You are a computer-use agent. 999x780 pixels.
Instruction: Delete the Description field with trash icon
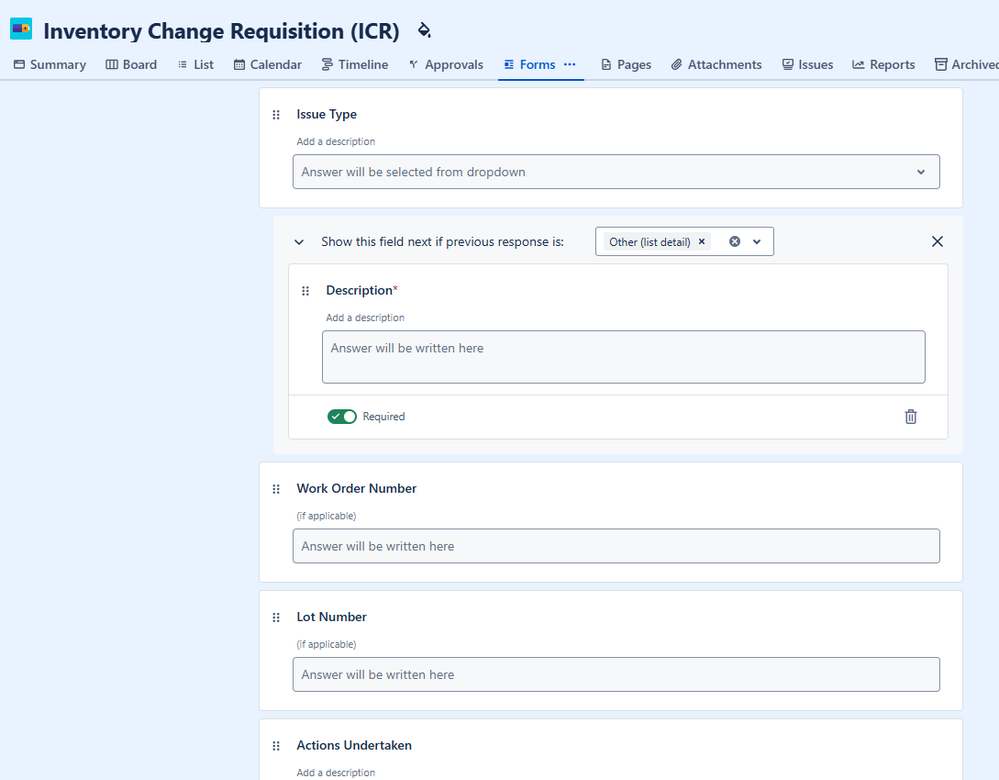click(911, 417)
